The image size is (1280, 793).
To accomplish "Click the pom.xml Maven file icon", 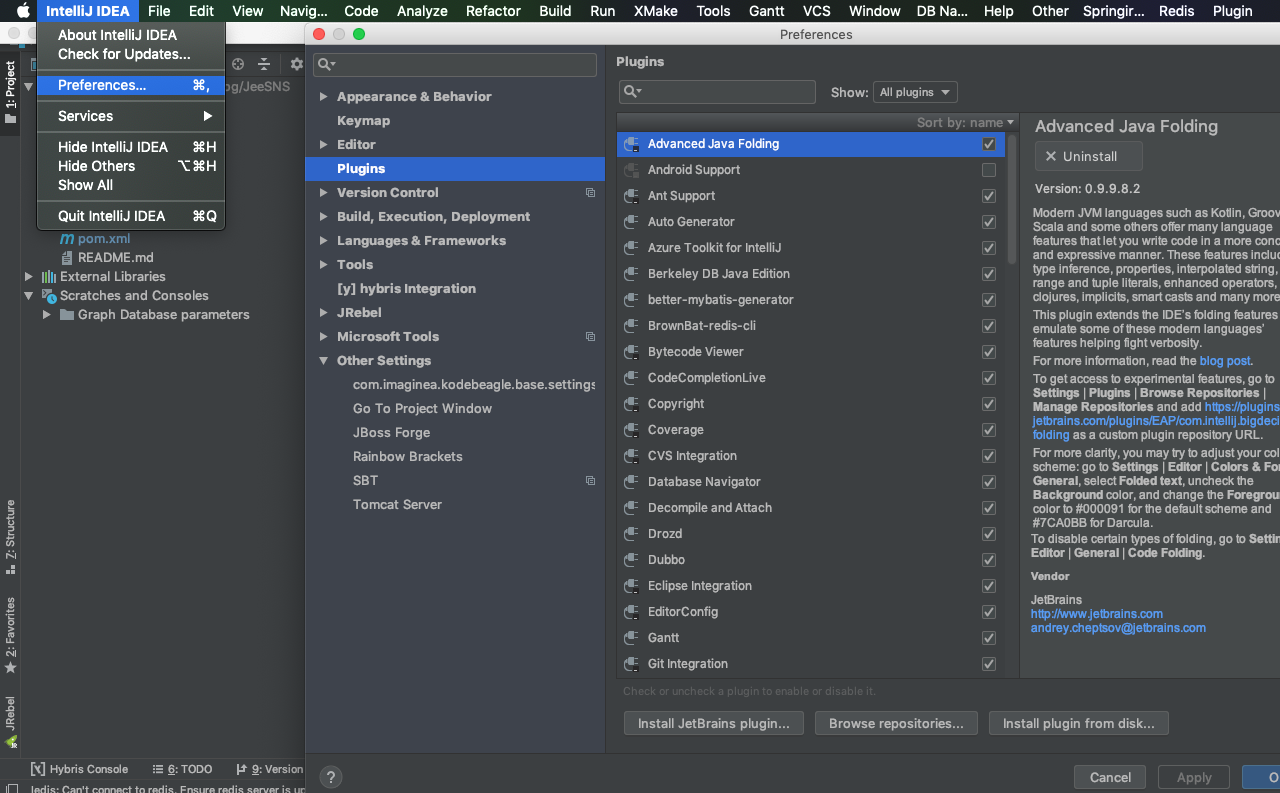I will point(67,239).
